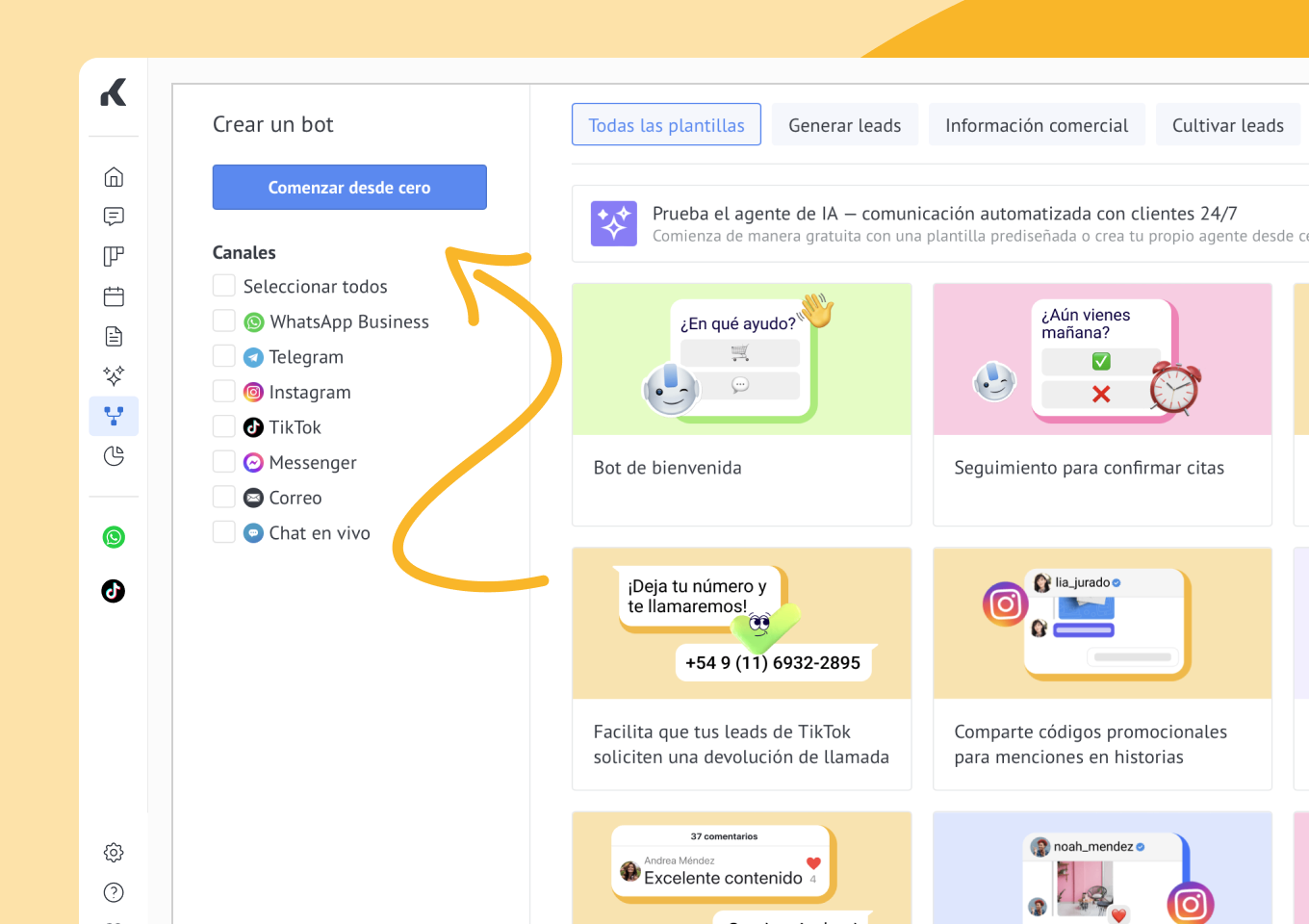This screenshot has height=924, width=1309.
Task: Select the bot flow builder sidebar icon
Action: pyautogui.click(x=114, y=416)
